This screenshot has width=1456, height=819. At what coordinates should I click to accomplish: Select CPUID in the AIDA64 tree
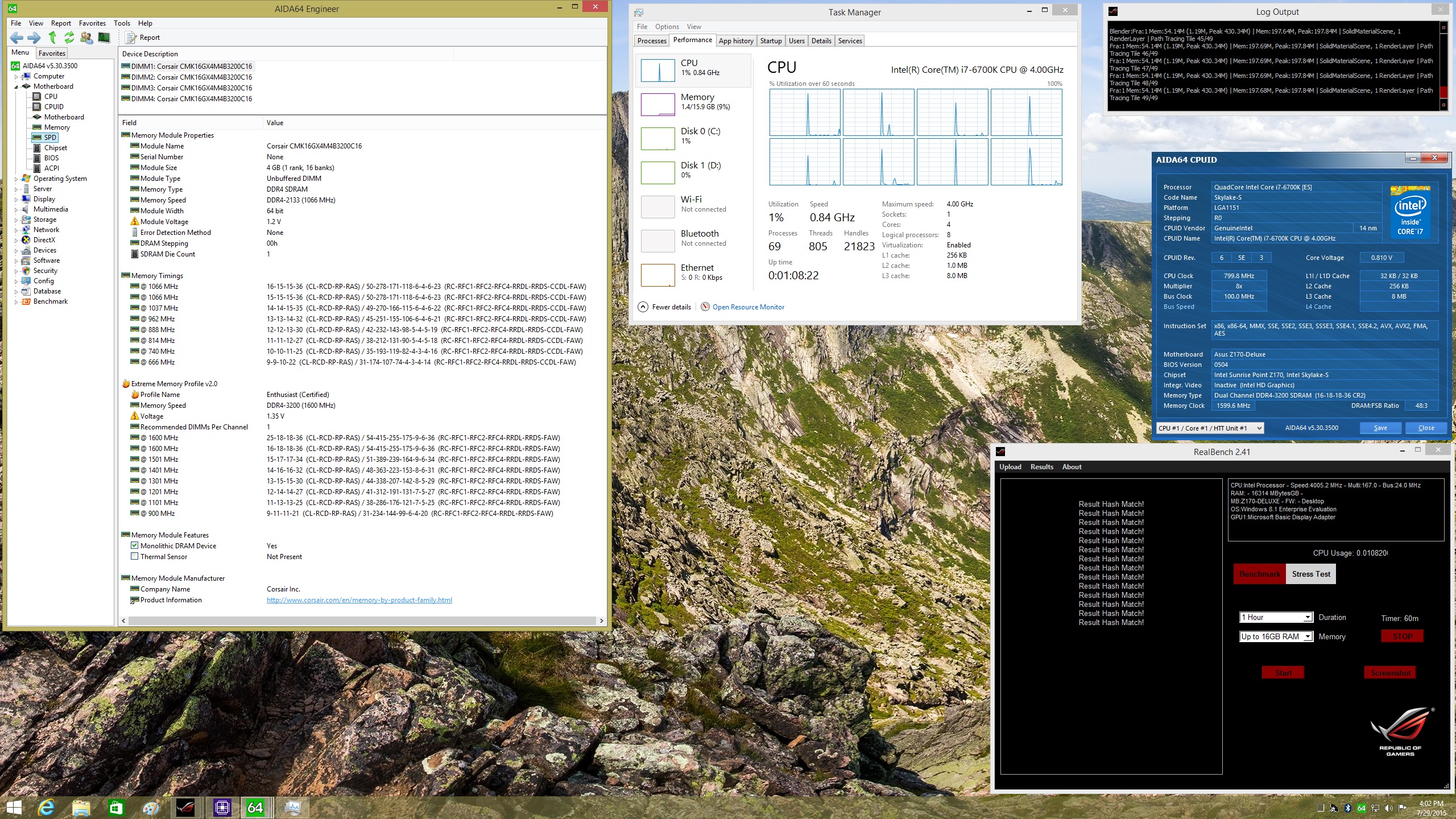click(x=54, y=106)
